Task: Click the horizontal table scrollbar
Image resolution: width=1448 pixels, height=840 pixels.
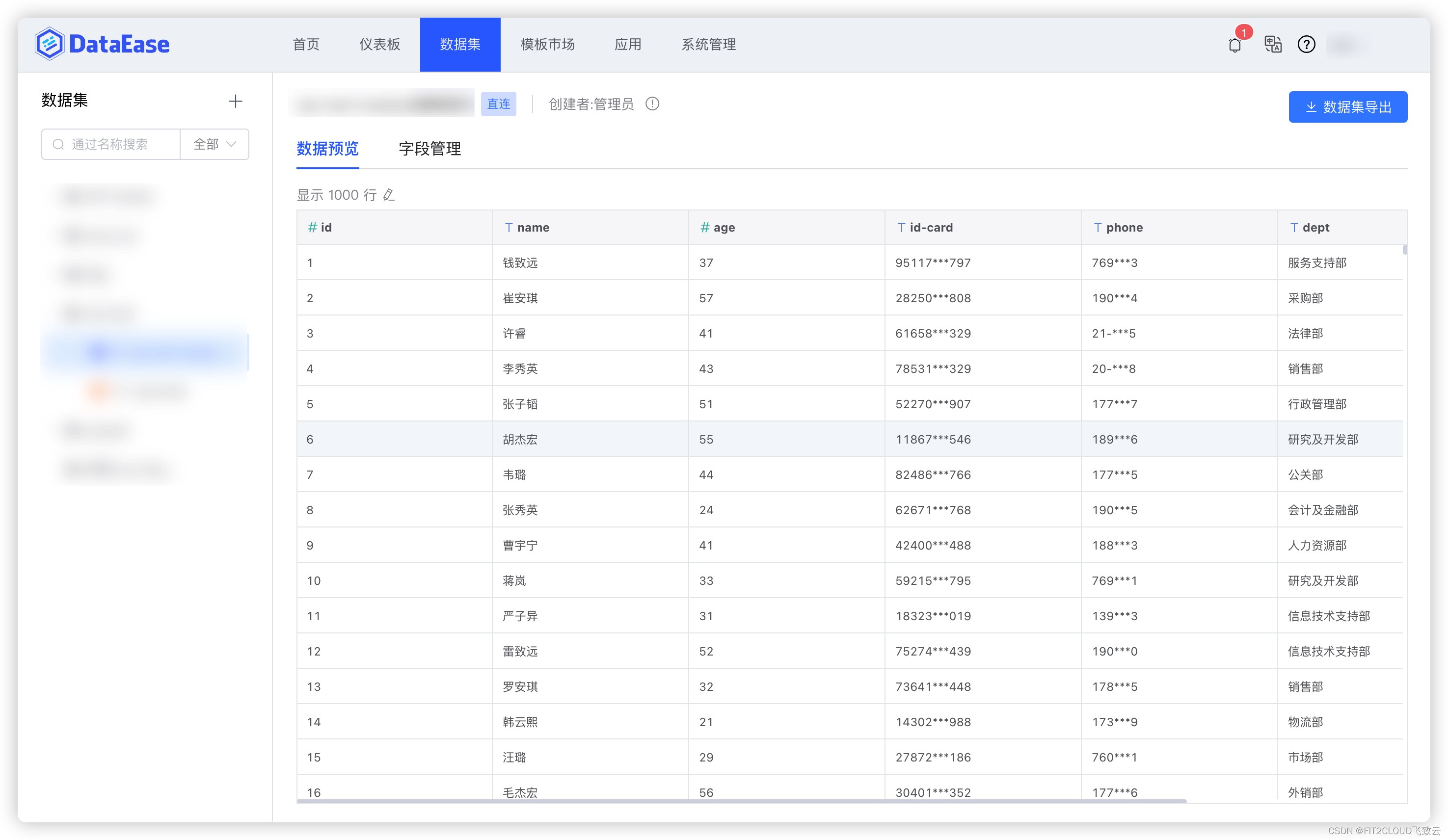Action: [742, 801]
